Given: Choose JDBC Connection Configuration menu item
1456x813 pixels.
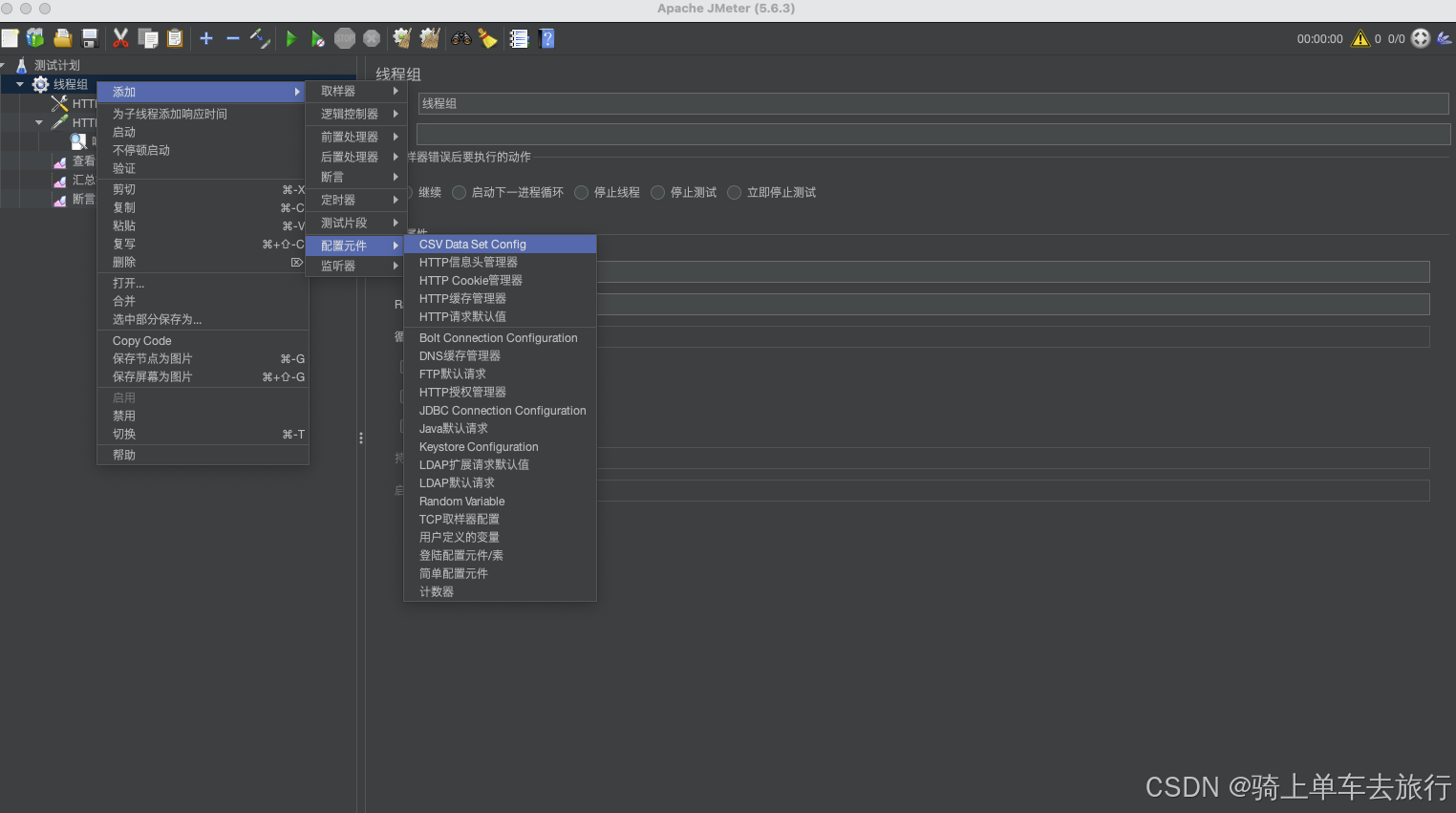Looking at the screenshot, I should pyautogui.click(x=501, y=411).
